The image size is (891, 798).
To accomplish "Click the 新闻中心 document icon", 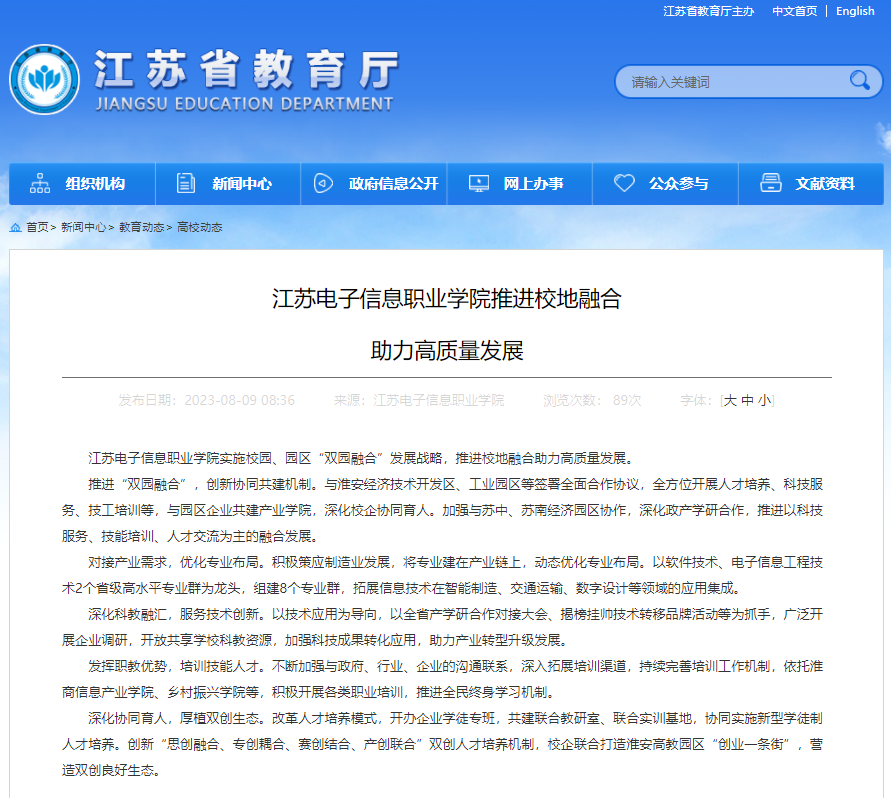I will (x=186, y=183).
